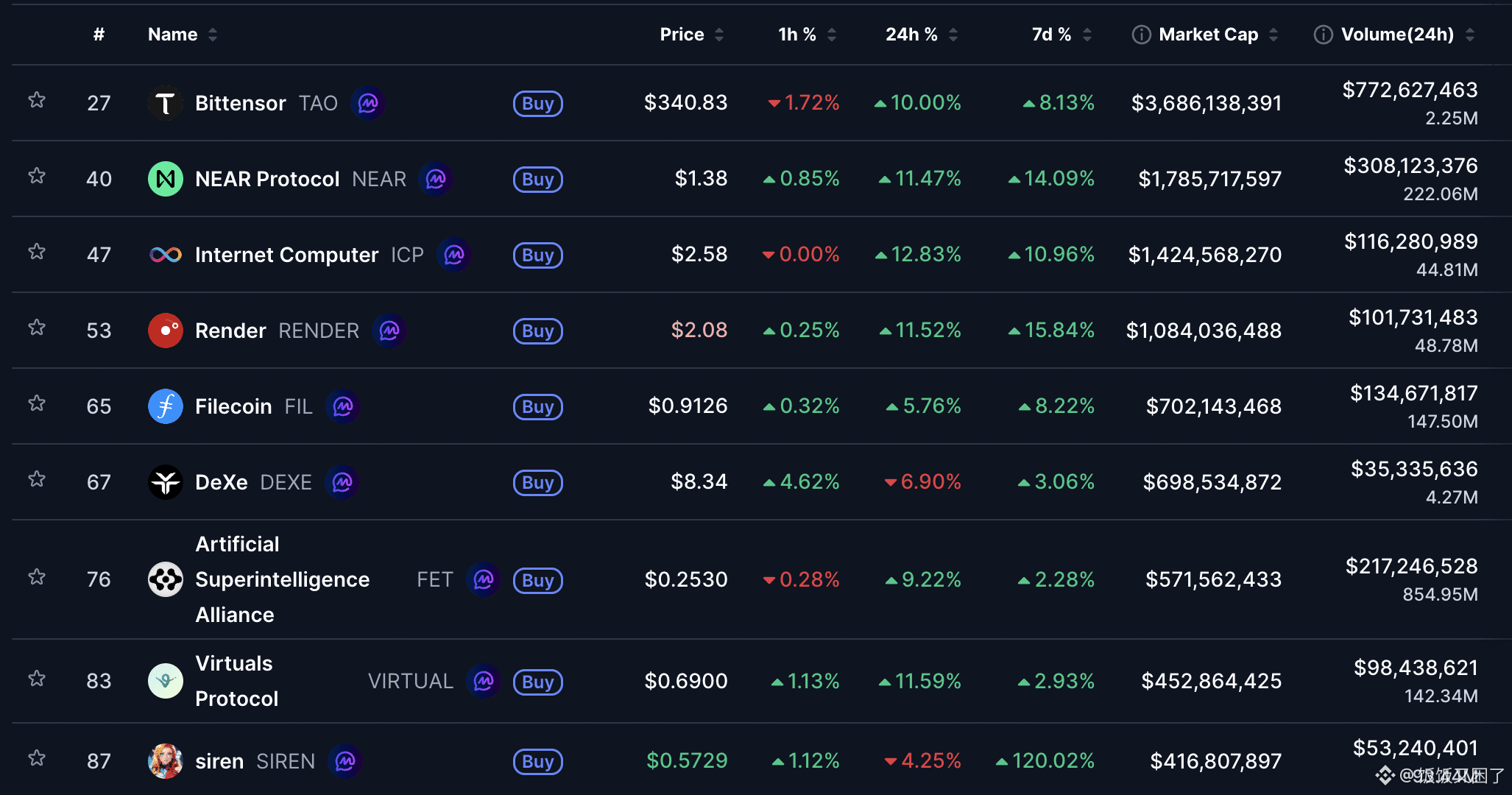Sort the table by Price column

pos(690,35)
